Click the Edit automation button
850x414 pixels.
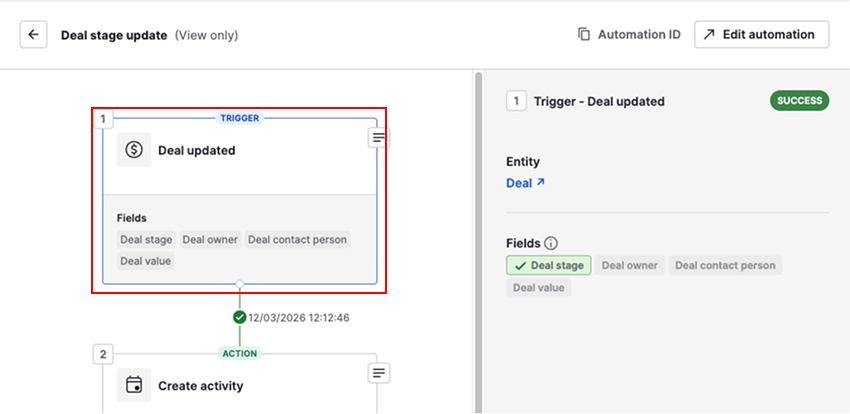pyautogui.click(x=761, y=35)
